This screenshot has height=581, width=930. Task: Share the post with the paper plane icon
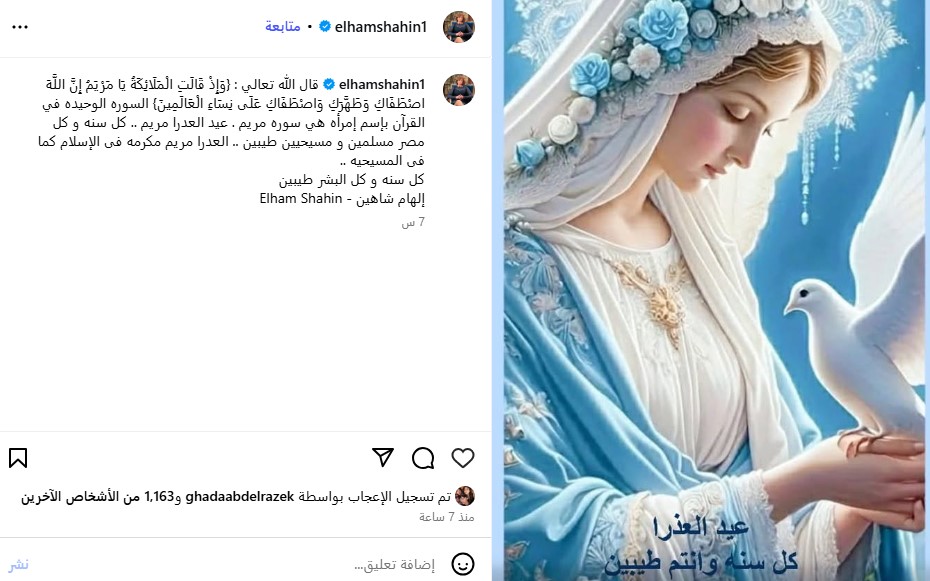point(383,457)
